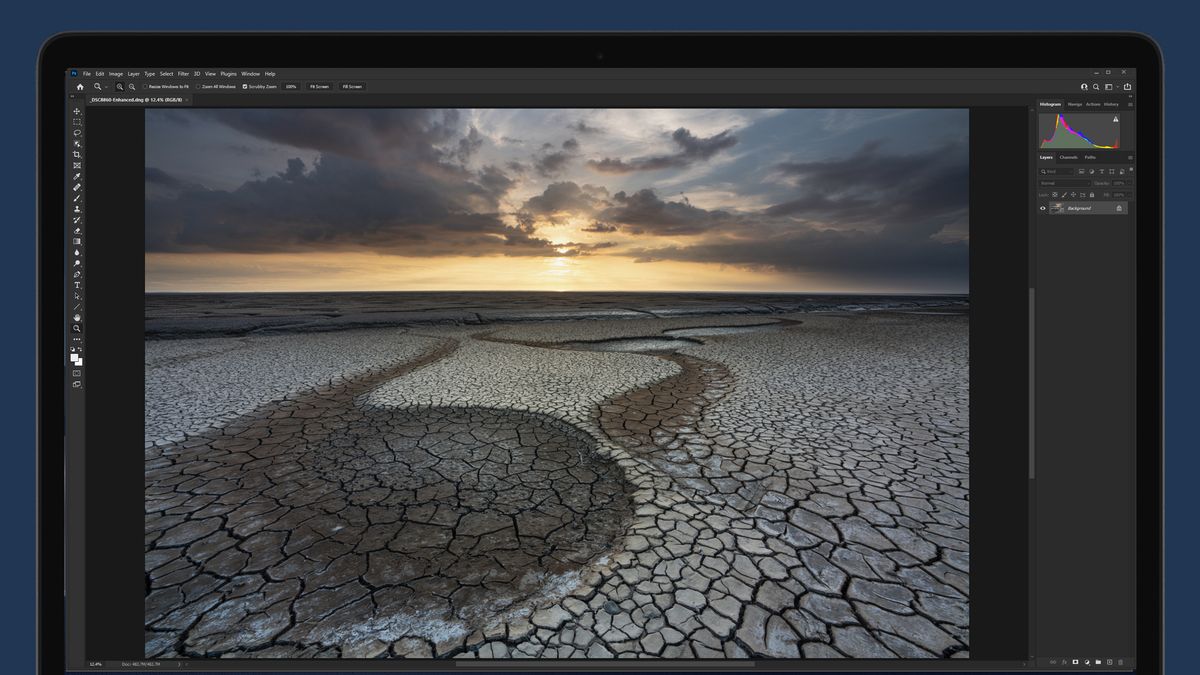The width and height of the screenshot is (1200, 675).
Task: Enable Resize Windows to Fit
Action: coord(145,87)
